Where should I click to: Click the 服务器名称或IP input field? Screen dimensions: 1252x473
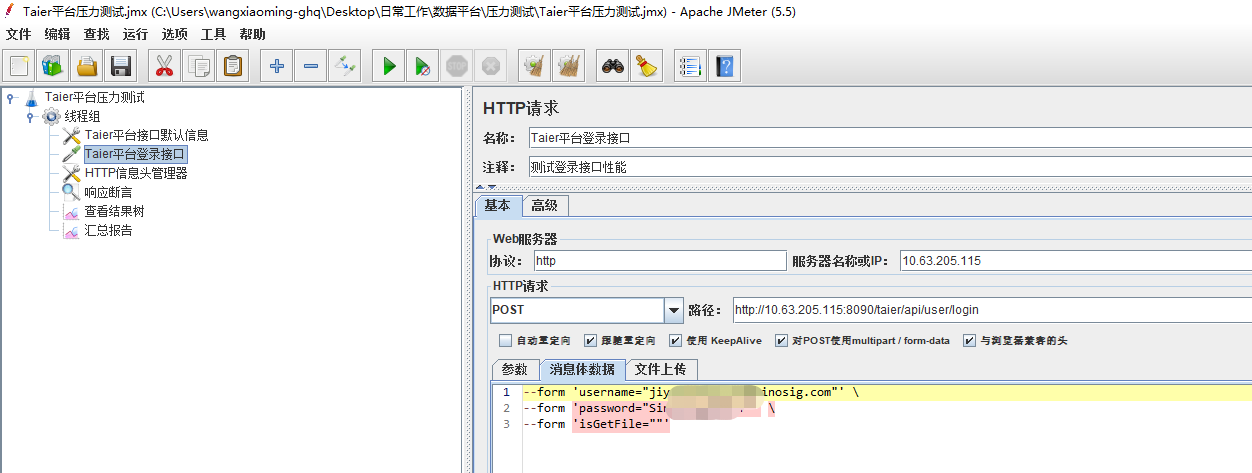(x=1075, y=261)
